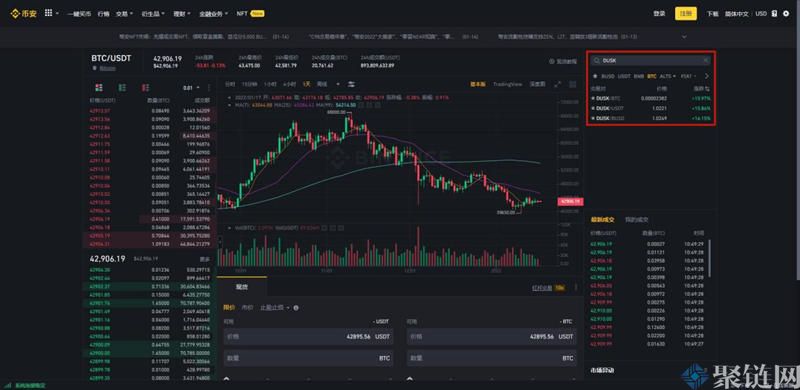The image size is (800, 390).
Task: Clear the DUSK search field
Action: pyautogui.click(x=706, y=61)
